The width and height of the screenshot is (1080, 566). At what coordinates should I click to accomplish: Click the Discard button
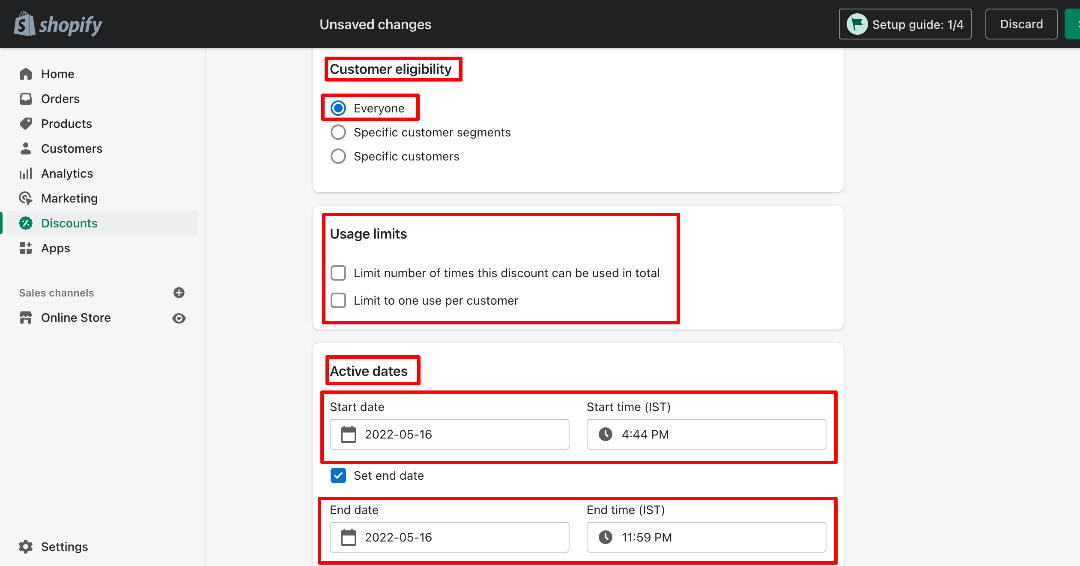coord(1021,24)
